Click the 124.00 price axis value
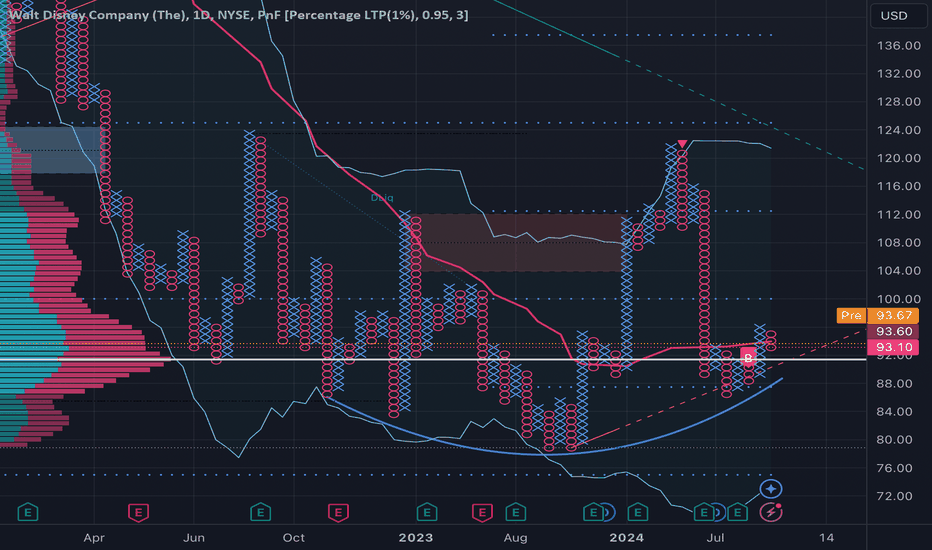 (x=898, y=130)
